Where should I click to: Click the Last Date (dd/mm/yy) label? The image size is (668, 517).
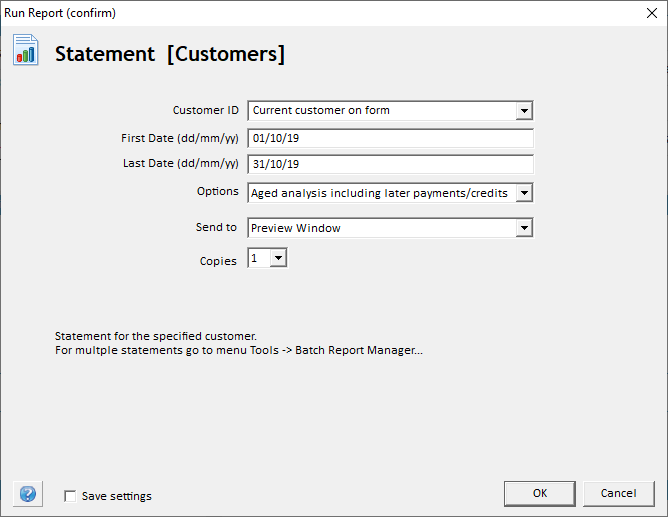pos(178,163)
